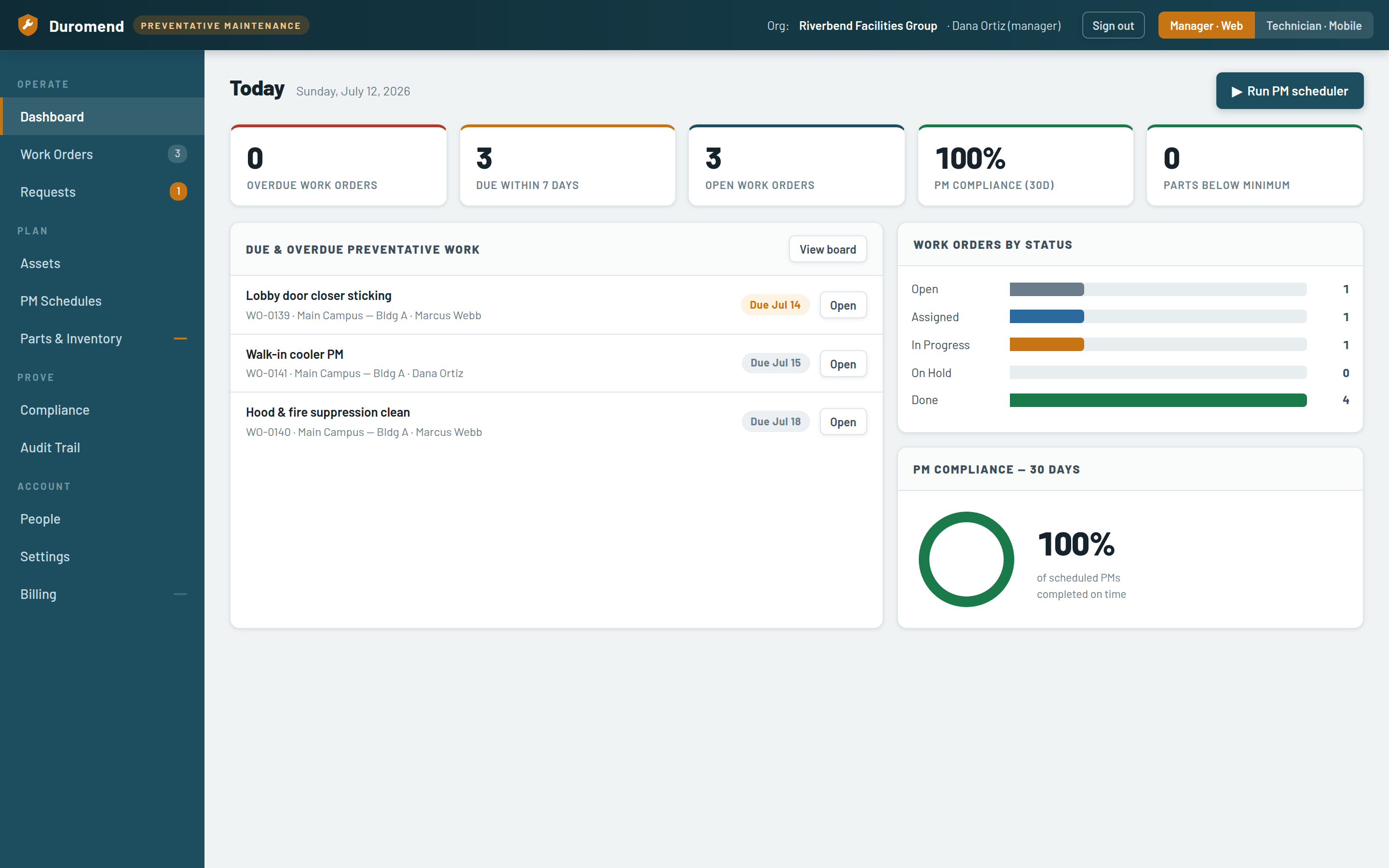1389x868 pixels.
Task: Click the Due & Overdue Preventative Work heading
Action: [x=362, y=250]
